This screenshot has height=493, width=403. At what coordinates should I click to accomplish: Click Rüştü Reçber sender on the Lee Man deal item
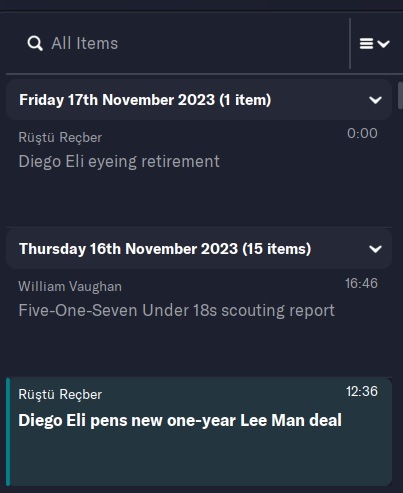[60, 395]
